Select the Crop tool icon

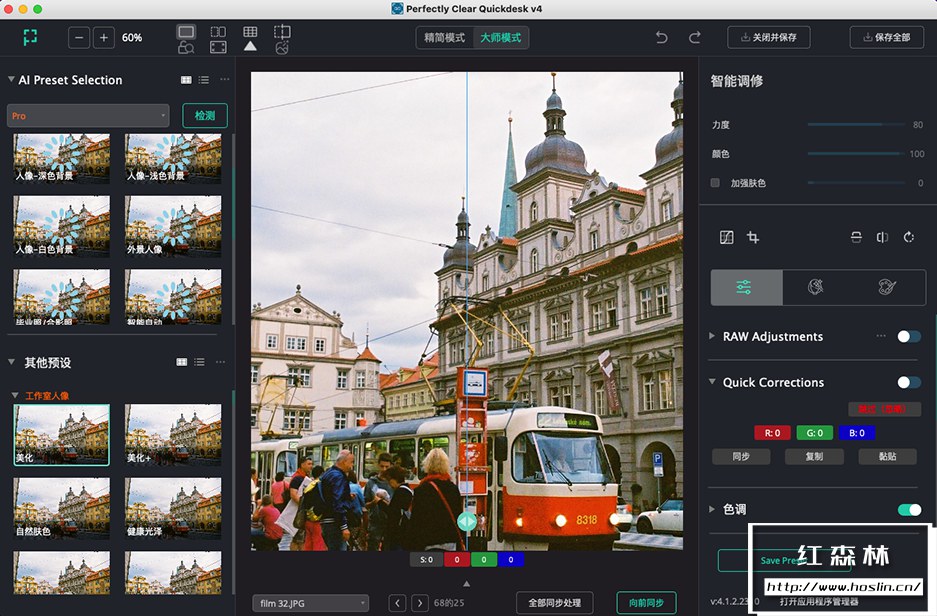pos(753,237)
